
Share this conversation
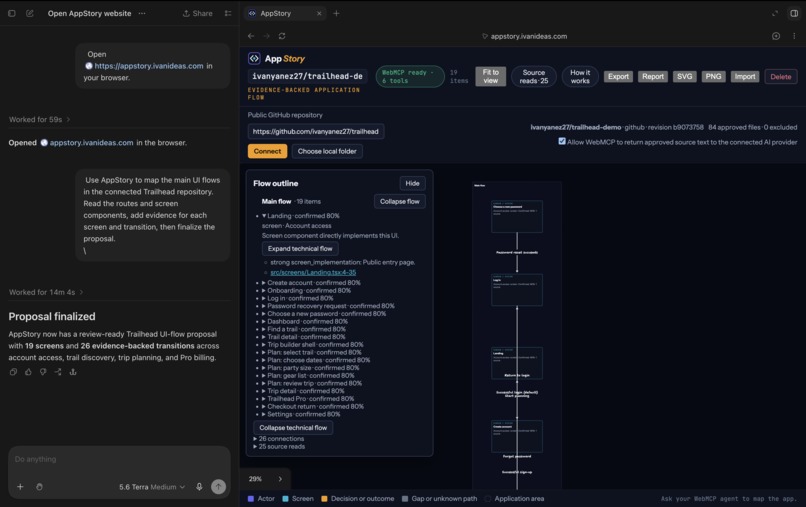click(x=197, y=13)
